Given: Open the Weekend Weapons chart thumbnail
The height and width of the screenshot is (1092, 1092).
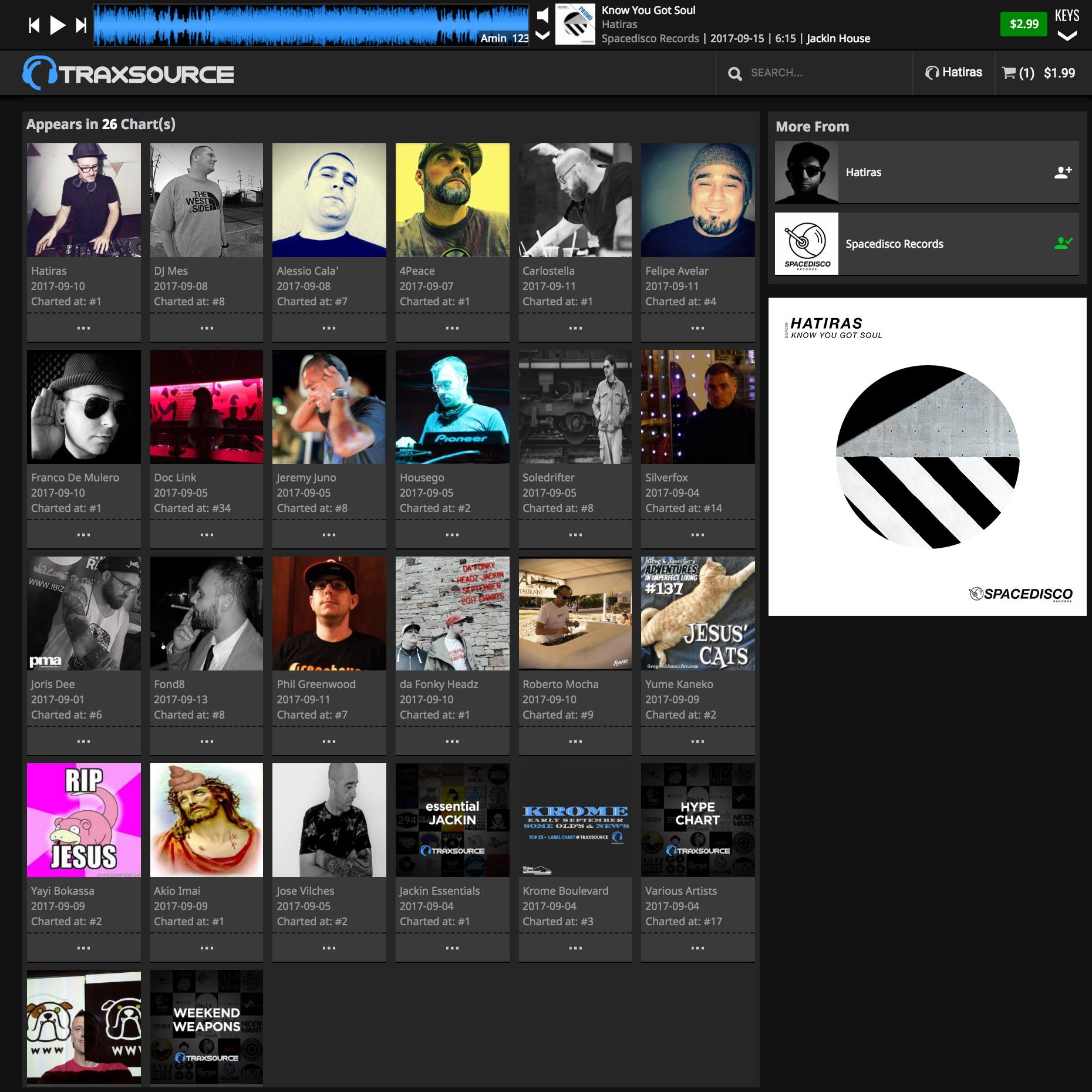Looking at the screenshot, I should [x=207, y=1027].
